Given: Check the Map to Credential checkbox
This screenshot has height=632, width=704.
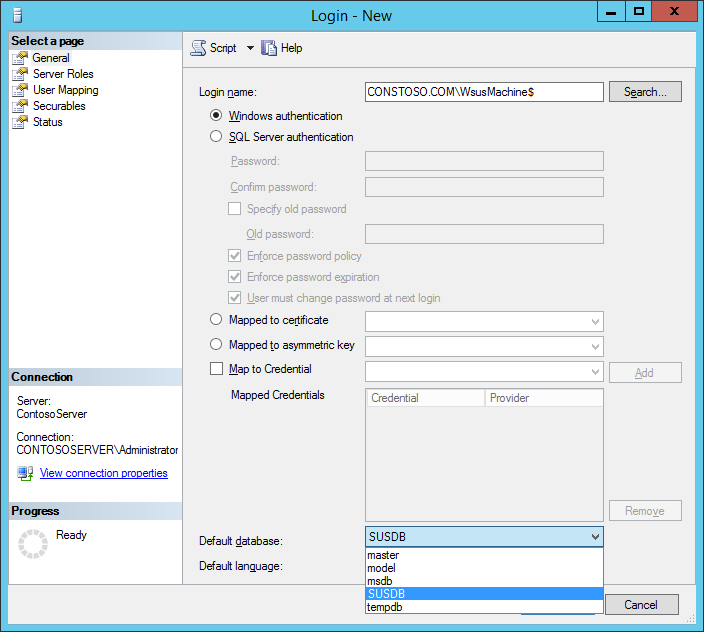Looking at the screenshot, I should point(216,369).
